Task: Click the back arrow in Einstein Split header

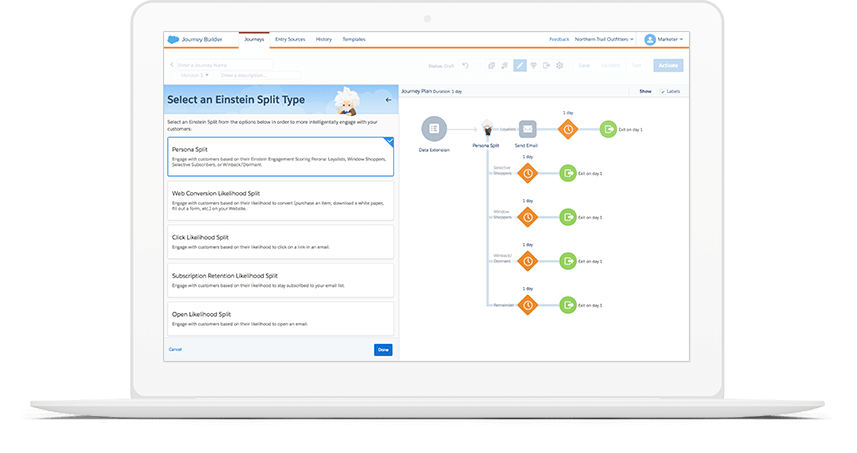Action: 388,100
